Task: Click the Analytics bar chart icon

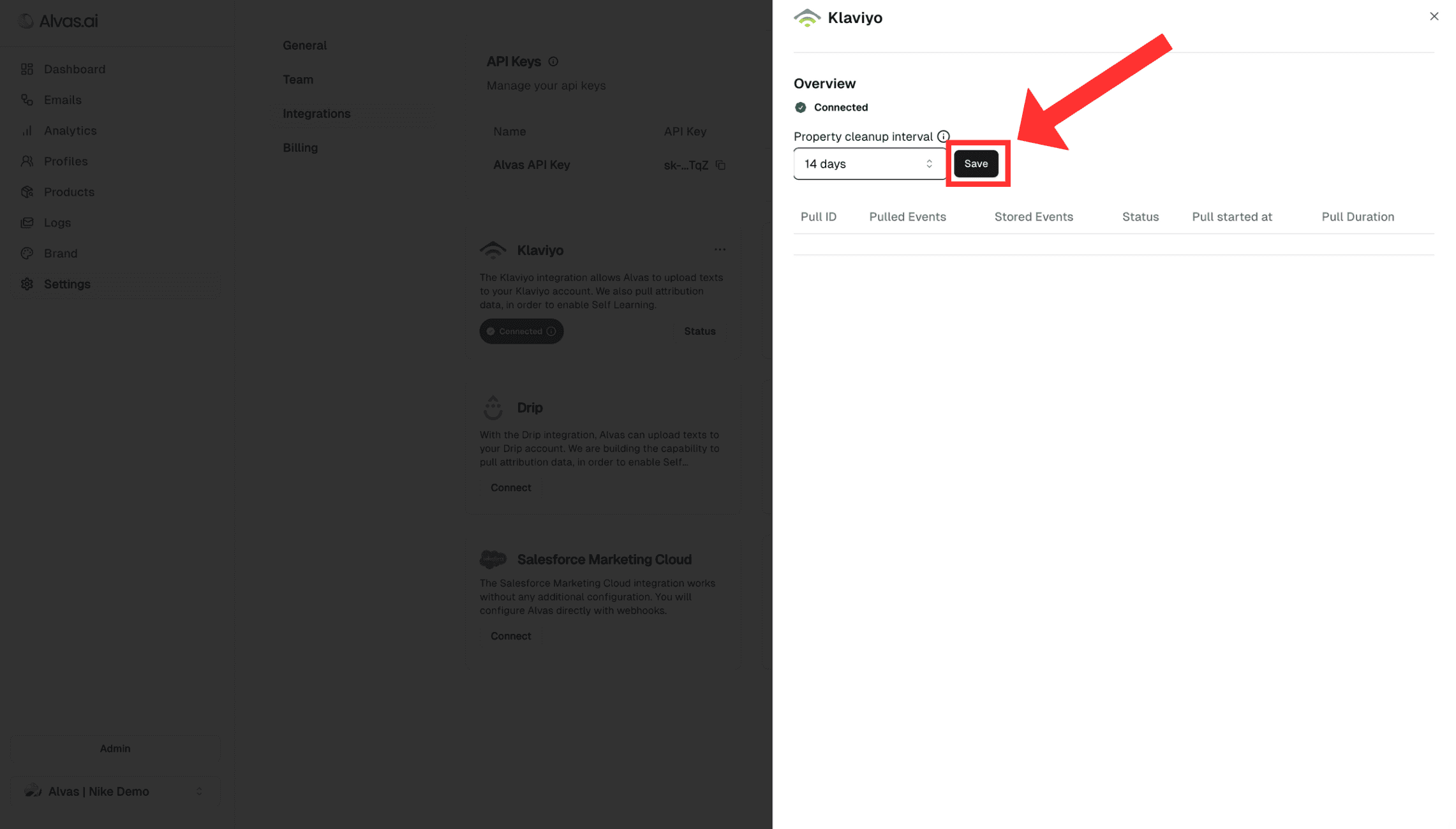Action: tap(27, 130)
